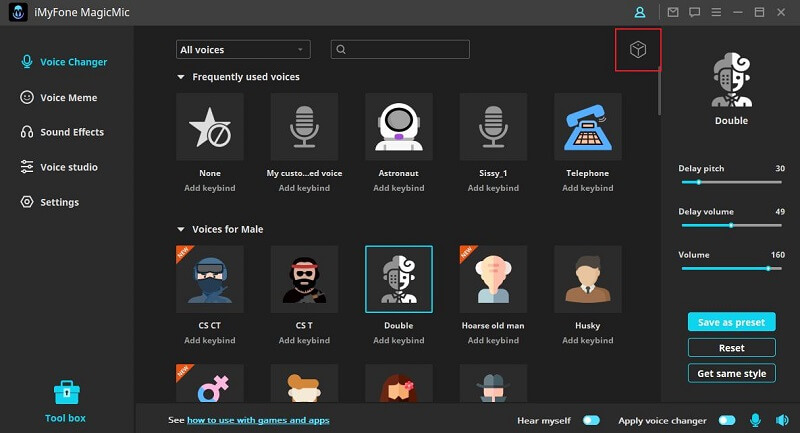The width and height of the screenshot is (800, 433).
Task: Click the Delay volume value 49
Action: point(780,211)
